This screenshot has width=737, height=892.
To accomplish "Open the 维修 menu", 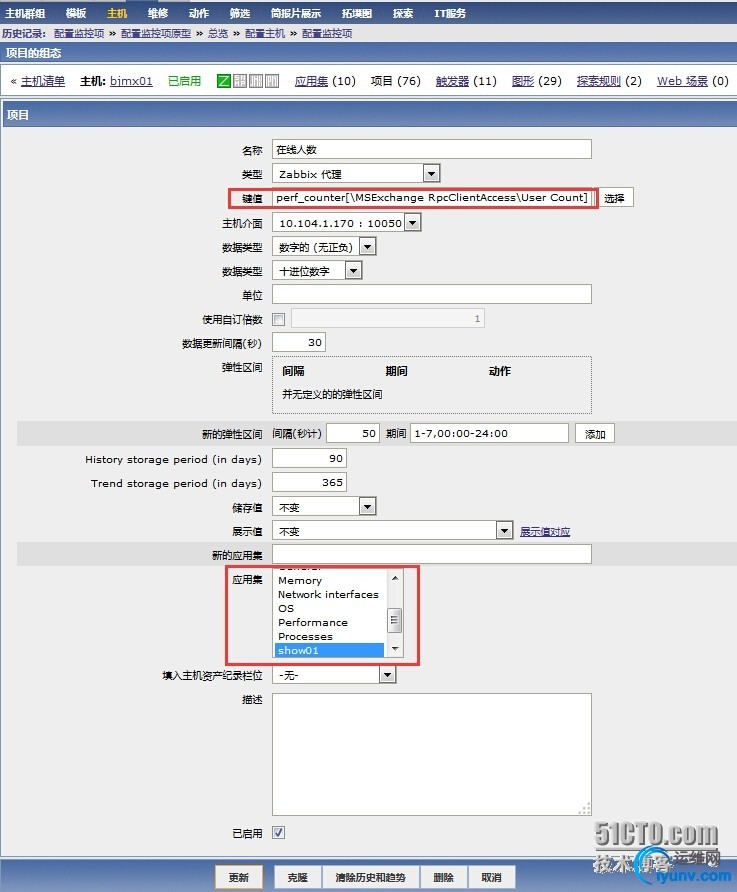I will coord(158,13).
